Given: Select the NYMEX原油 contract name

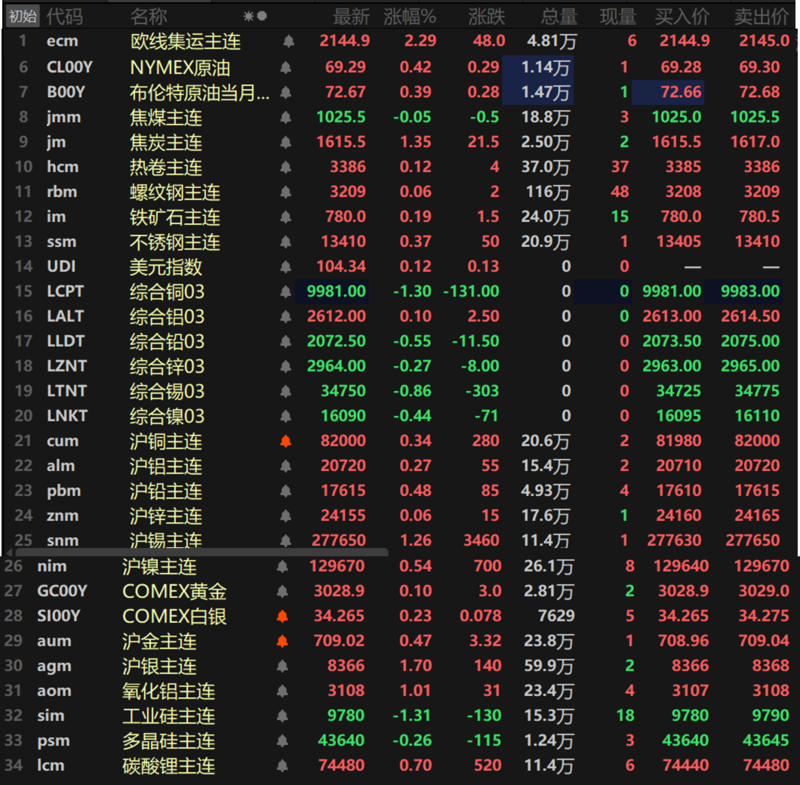Looking at the screenshot, I should (x=178, y=67).
